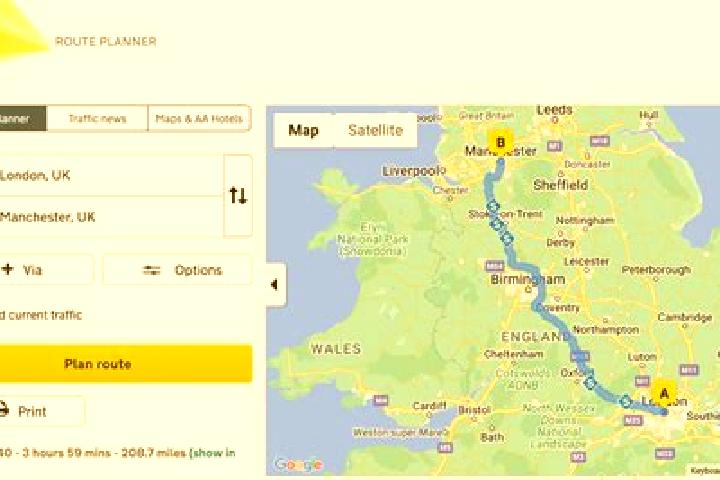720x480 pixels.
Task: Select the yellow B marker at Manchester
Action: 500,143
